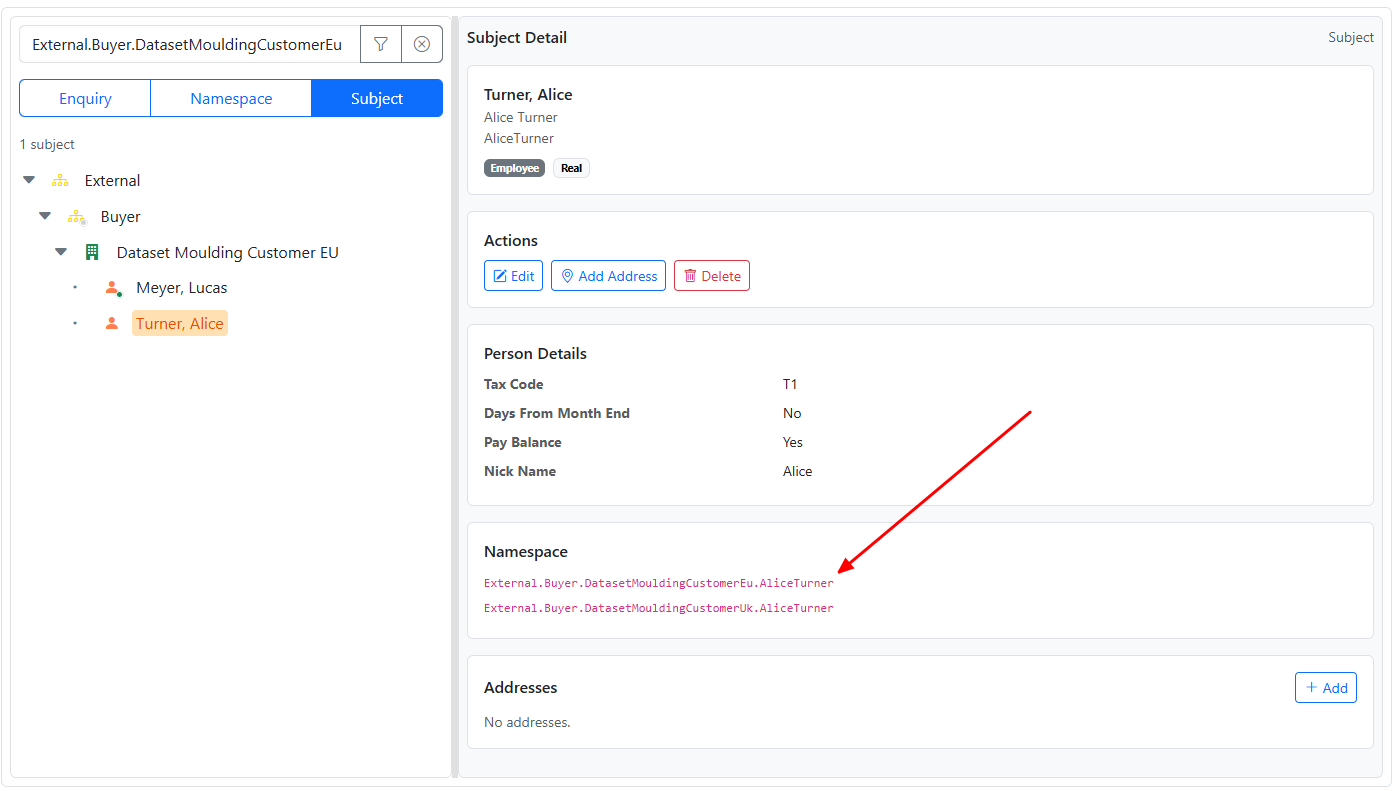1400x791 pixels.
Task: Click the Real badge
Action: click(x=571, y=168)
